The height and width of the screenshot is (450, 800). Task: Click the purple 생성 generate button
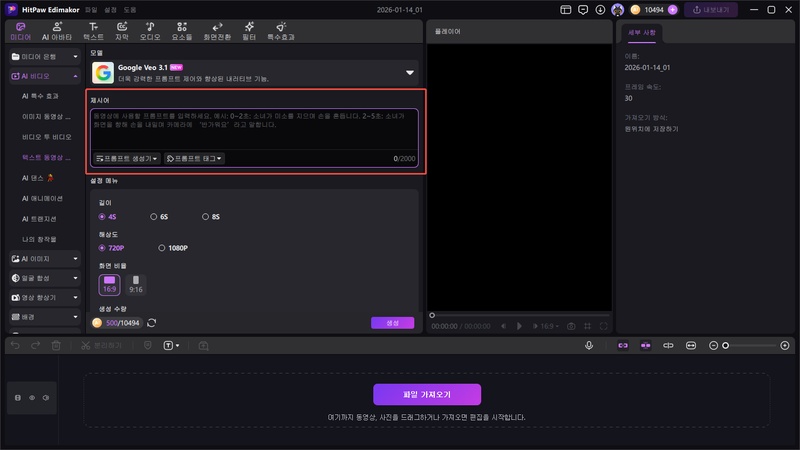pos(392,323)
